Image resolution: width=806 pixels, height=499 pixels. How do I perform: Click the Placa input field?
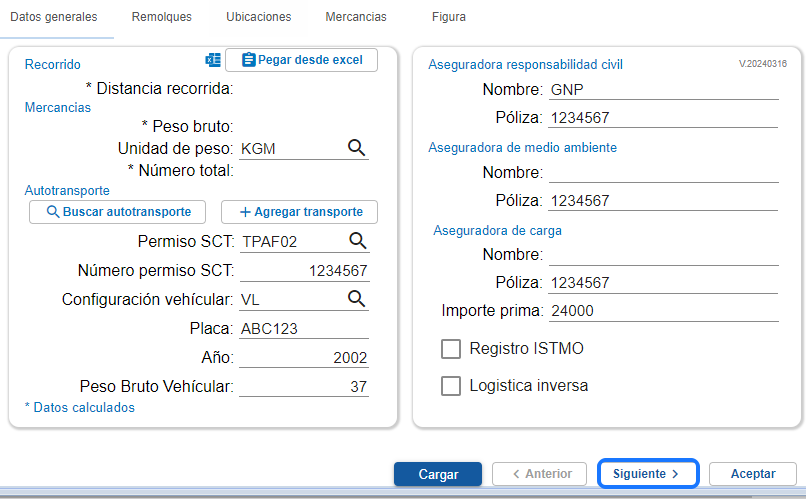(x=304, y=329)
